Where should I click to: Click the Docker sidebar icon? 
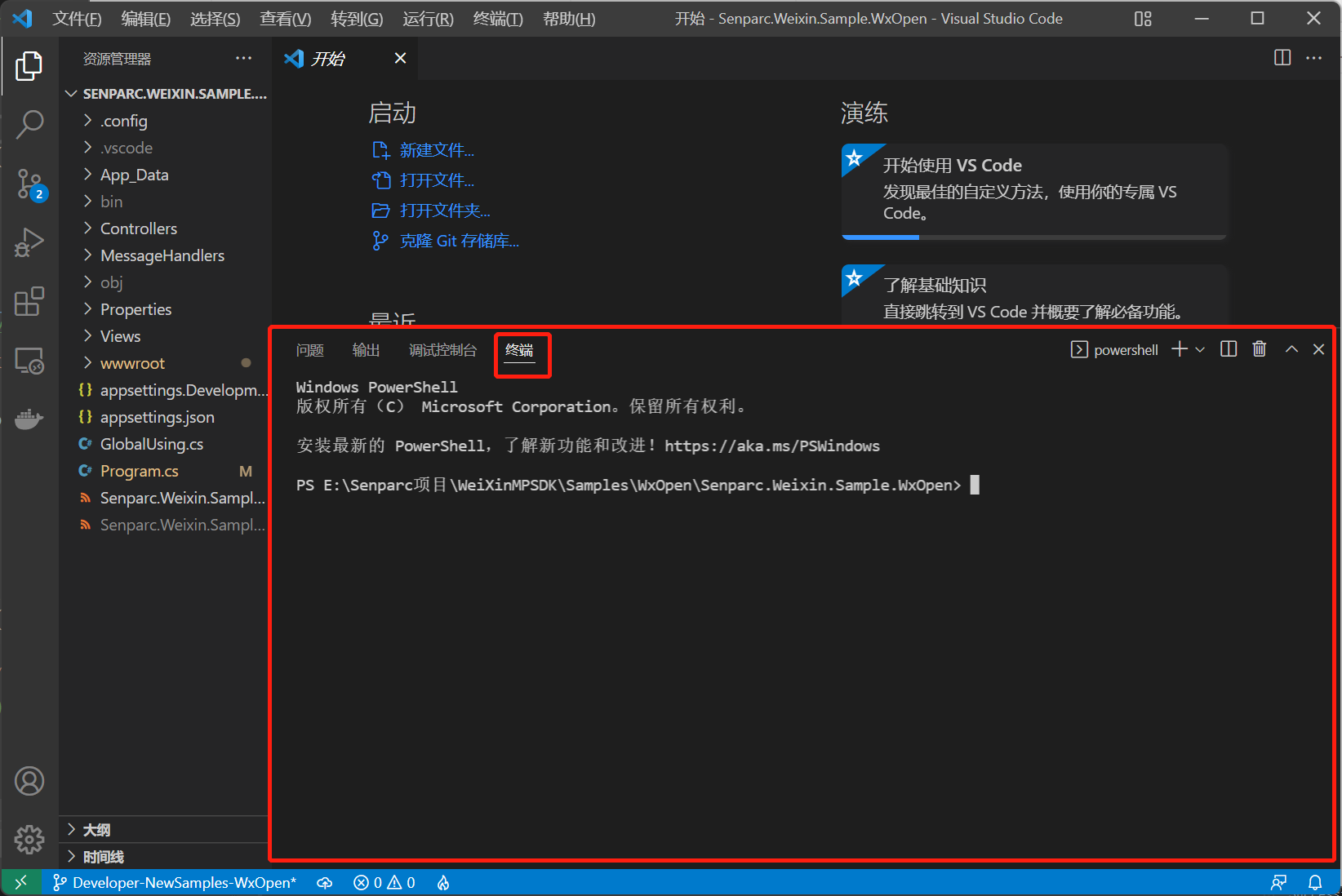tap(29, 419)
